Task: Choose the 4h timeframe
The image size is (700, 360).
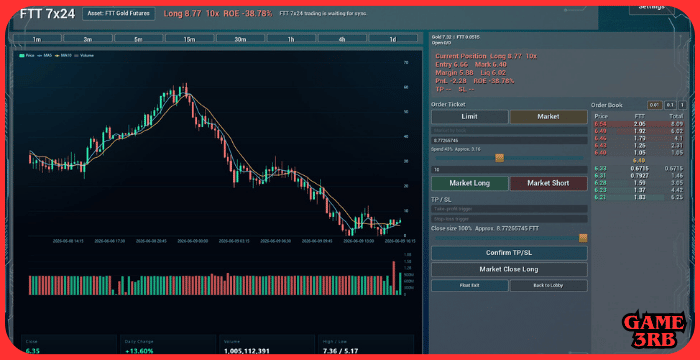Action: [x=342, y=39]
